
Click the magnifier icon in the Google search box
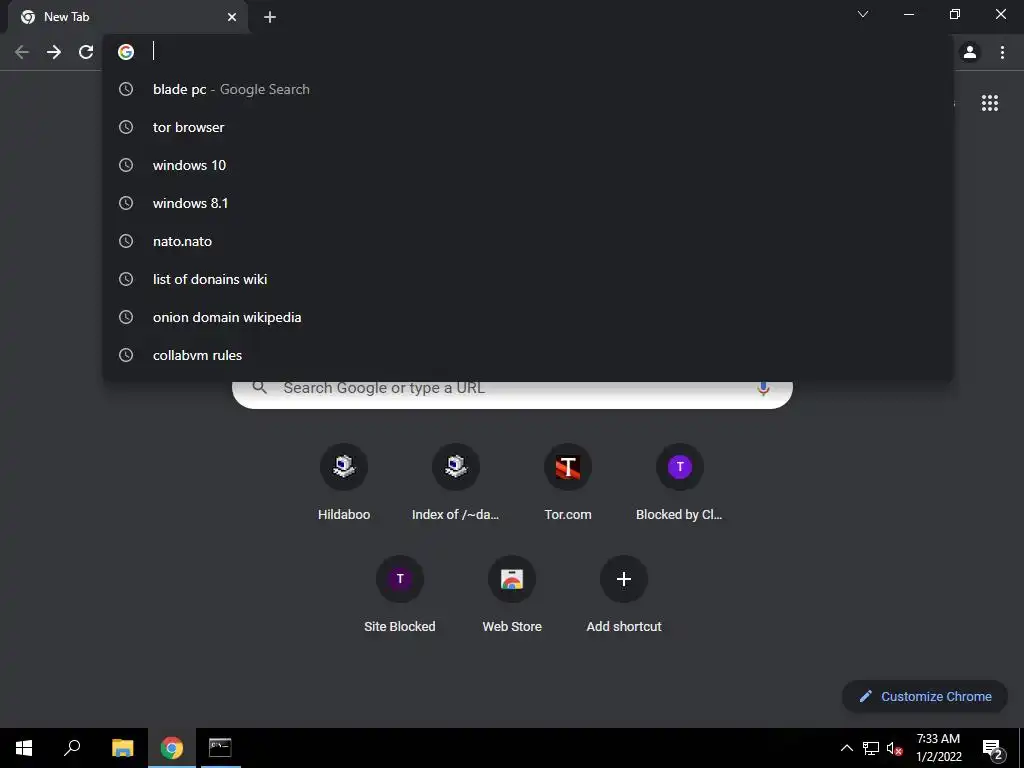260,387
